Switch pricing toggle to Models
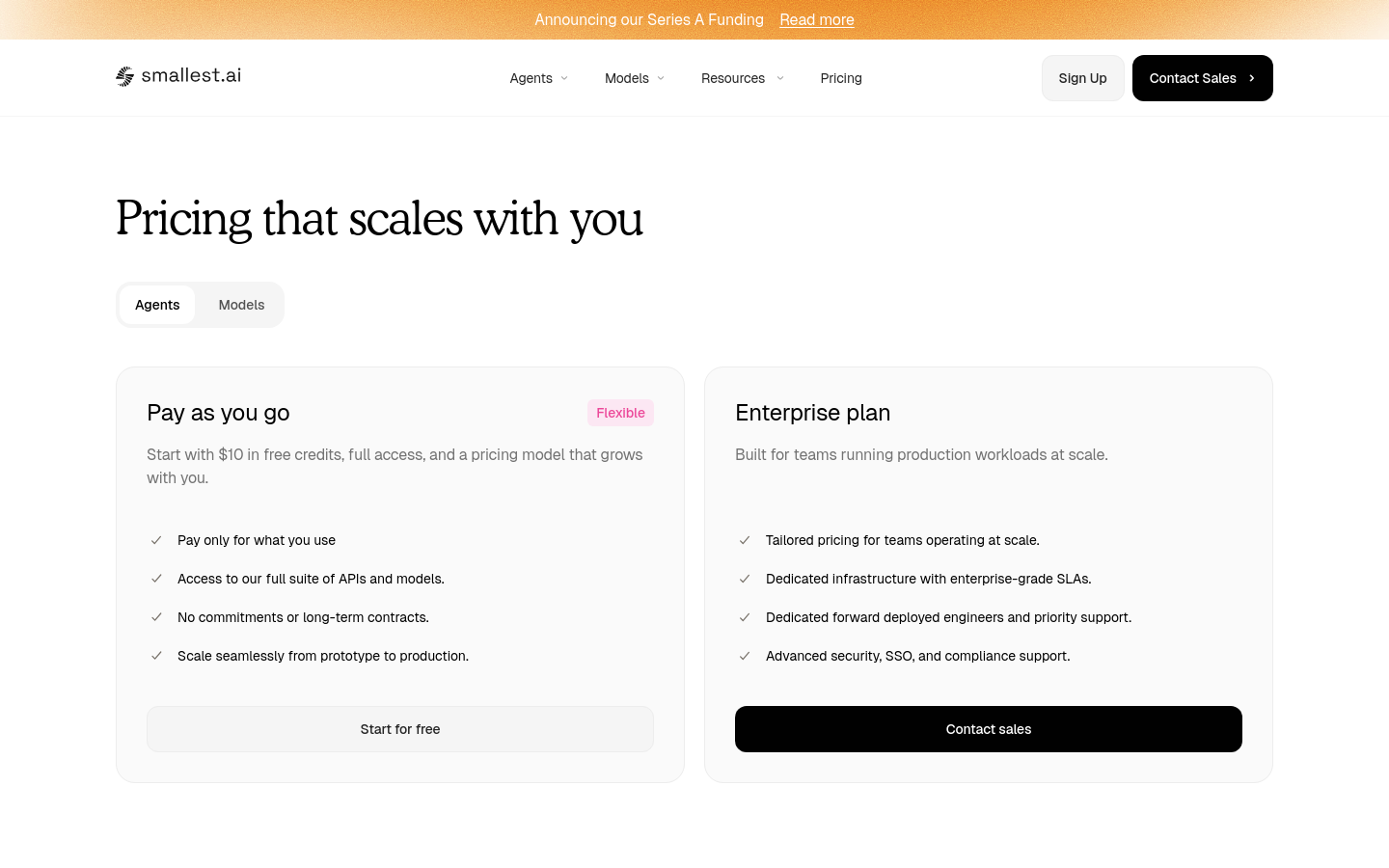This screenshot has height=868, width=1389. (241, 305)
